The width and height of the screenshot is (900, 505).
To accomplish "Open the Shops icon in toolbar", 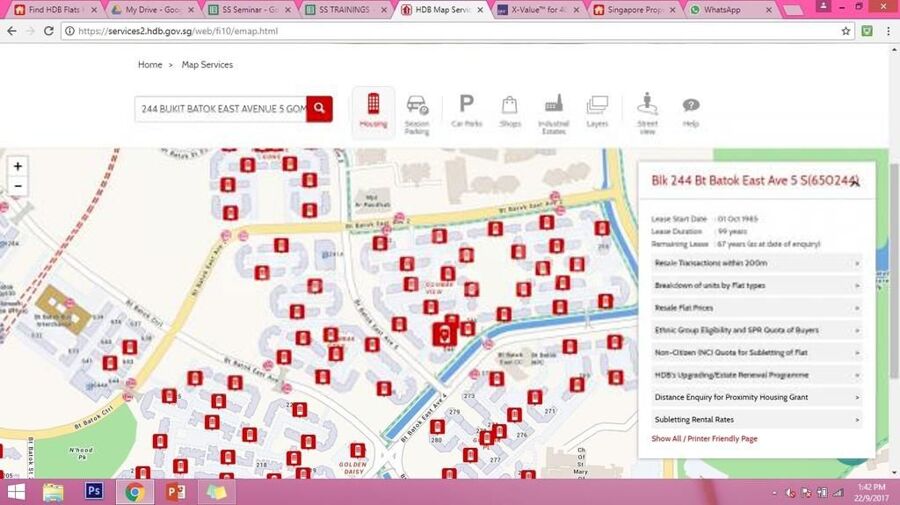I will (x=510, y=111).
